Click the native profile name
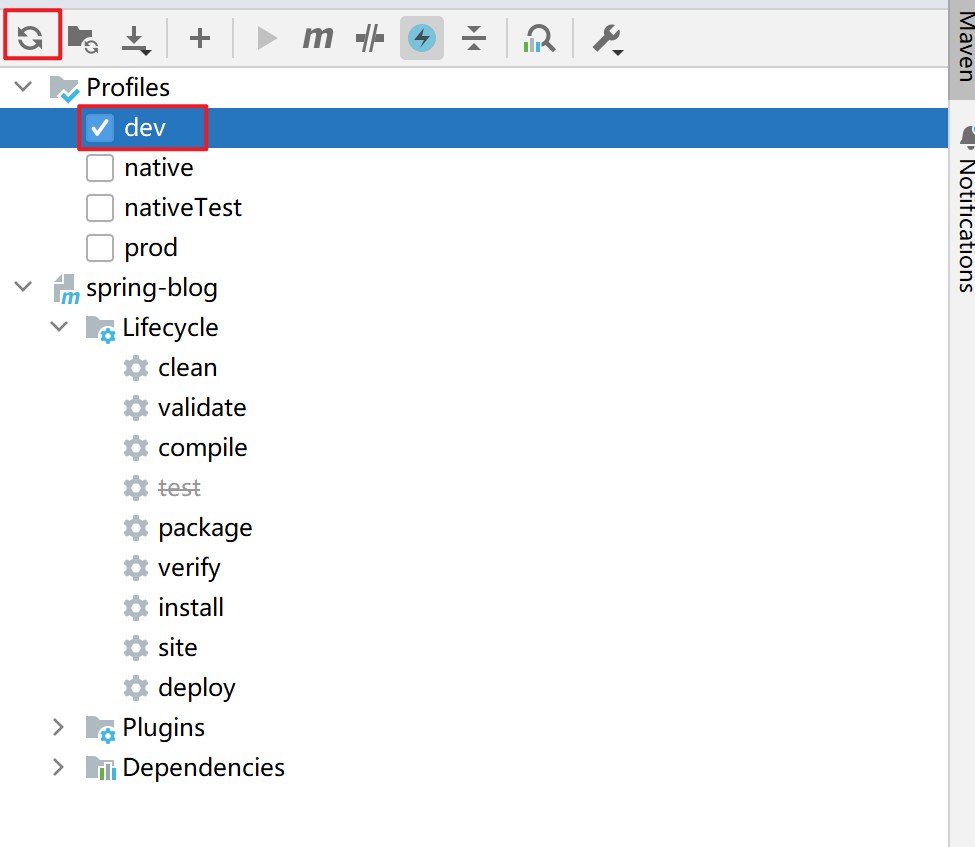This screenshot has height=847, width=975. (x=159, y=168)
